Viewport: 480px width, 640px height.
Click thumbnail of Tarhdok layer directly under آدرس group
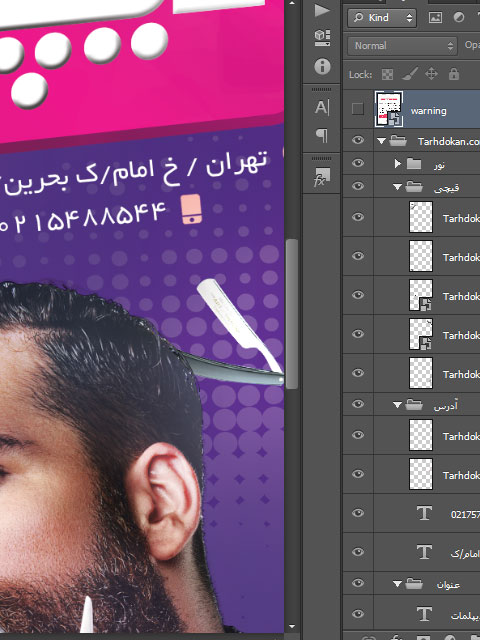click(421, 435)
